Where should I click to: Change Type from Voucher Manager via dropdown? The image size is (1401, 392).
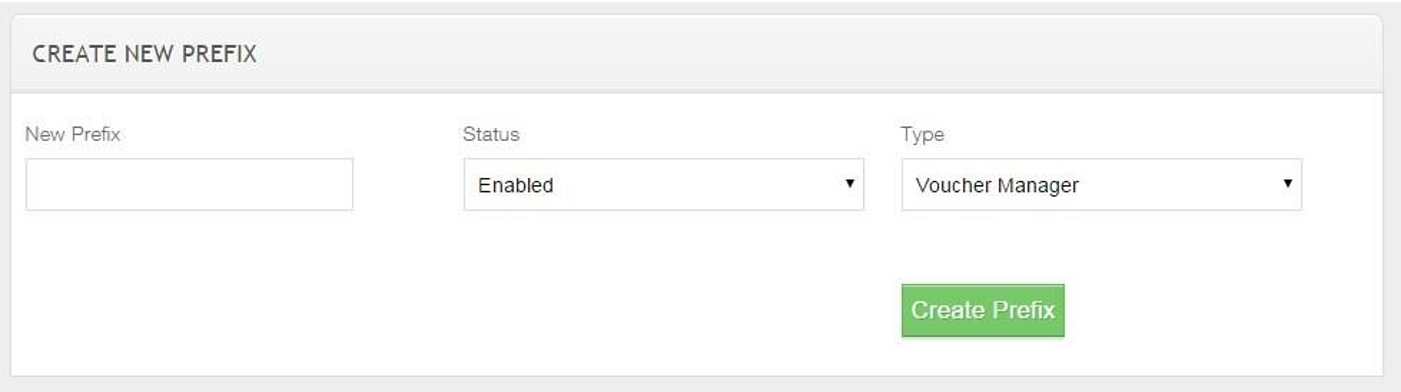pos(1101,184)
